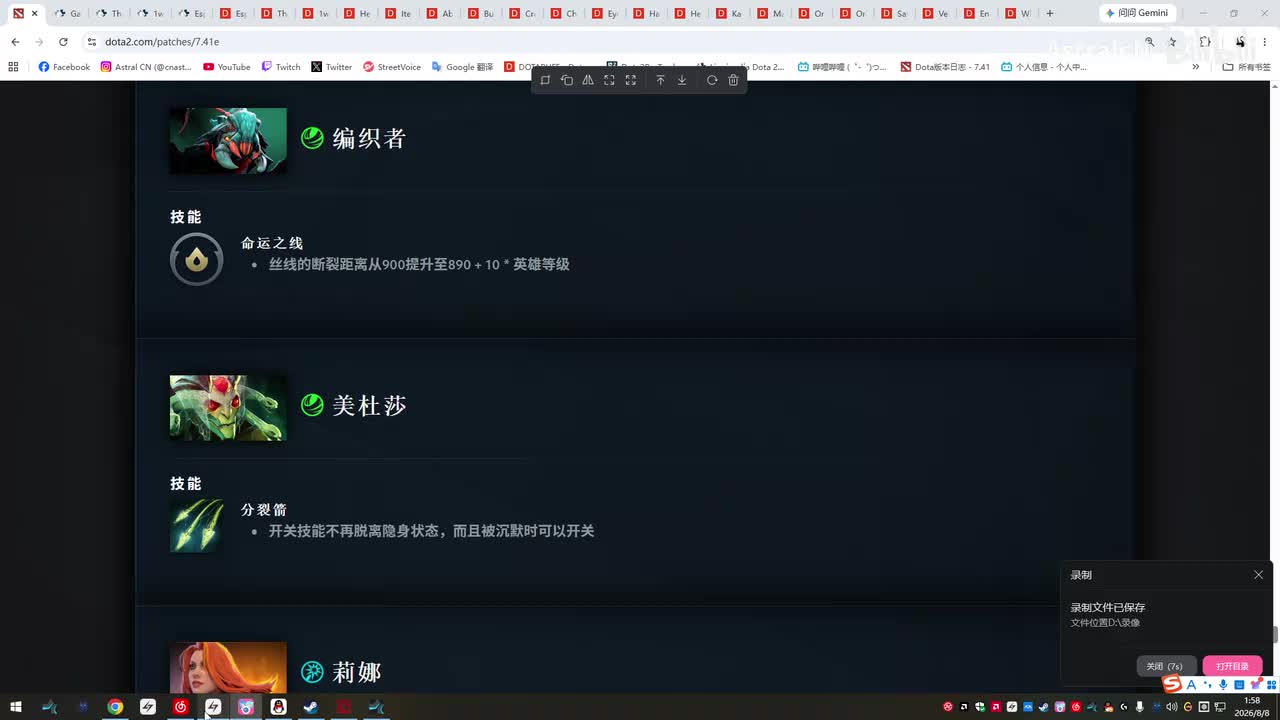Click the rounded shape tool in floating toolbar

(567, 80)
